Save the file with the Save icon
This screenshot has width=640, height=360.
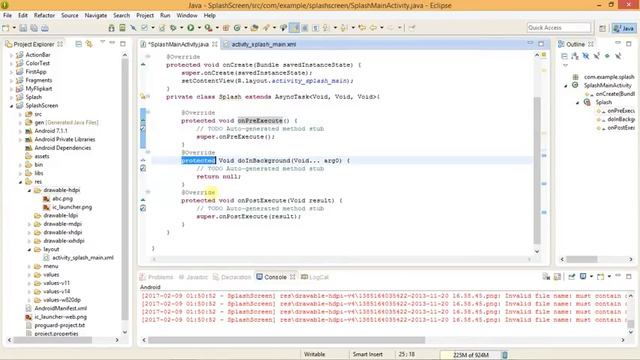pos(23,28)
